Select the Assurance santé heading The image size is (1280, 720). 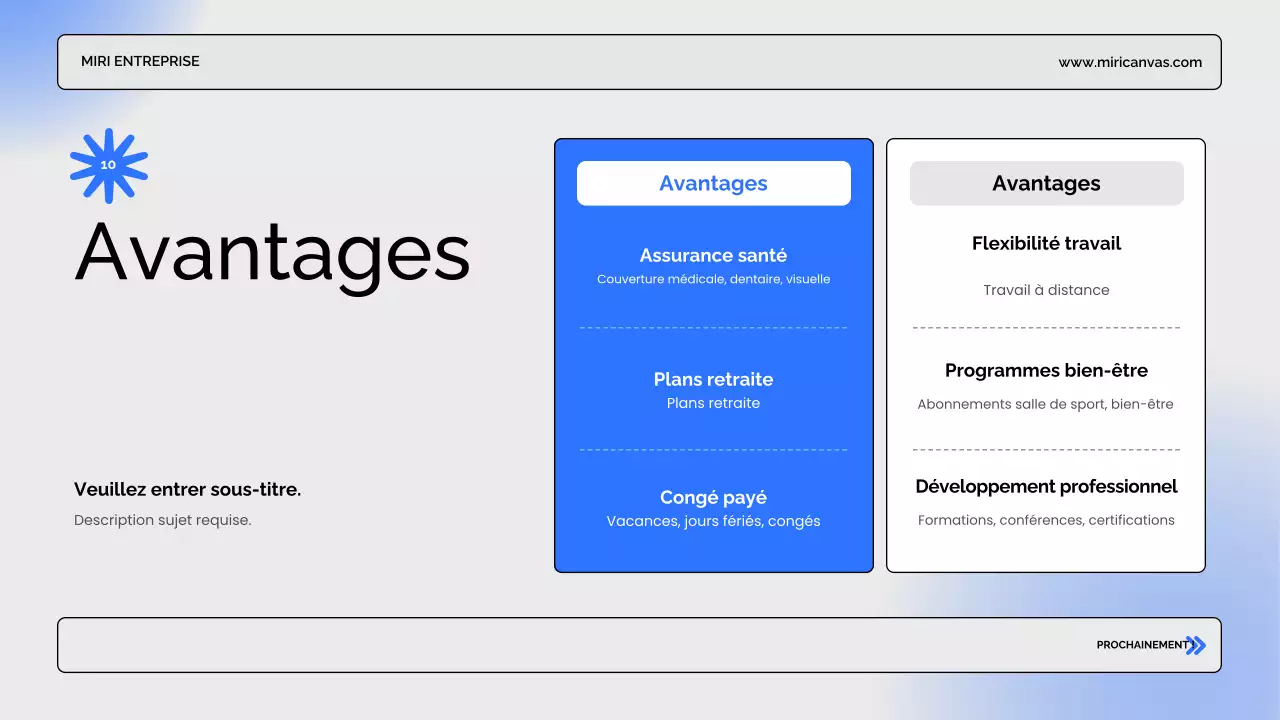713,256
